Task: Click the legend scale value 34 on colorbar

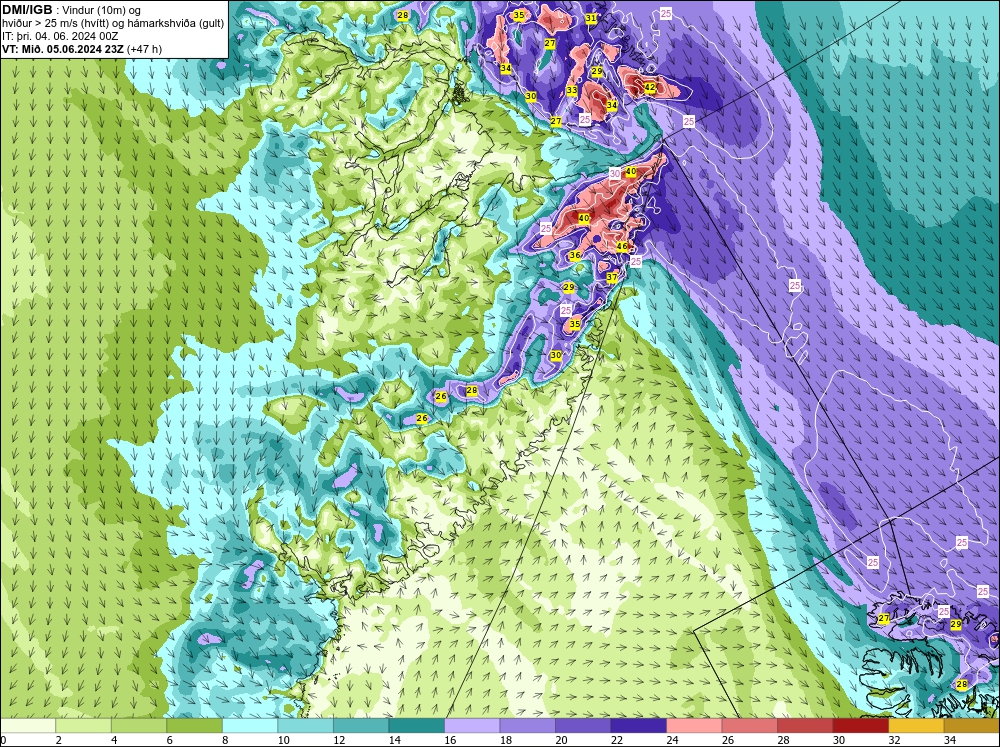Action: [x=950, y=740]
